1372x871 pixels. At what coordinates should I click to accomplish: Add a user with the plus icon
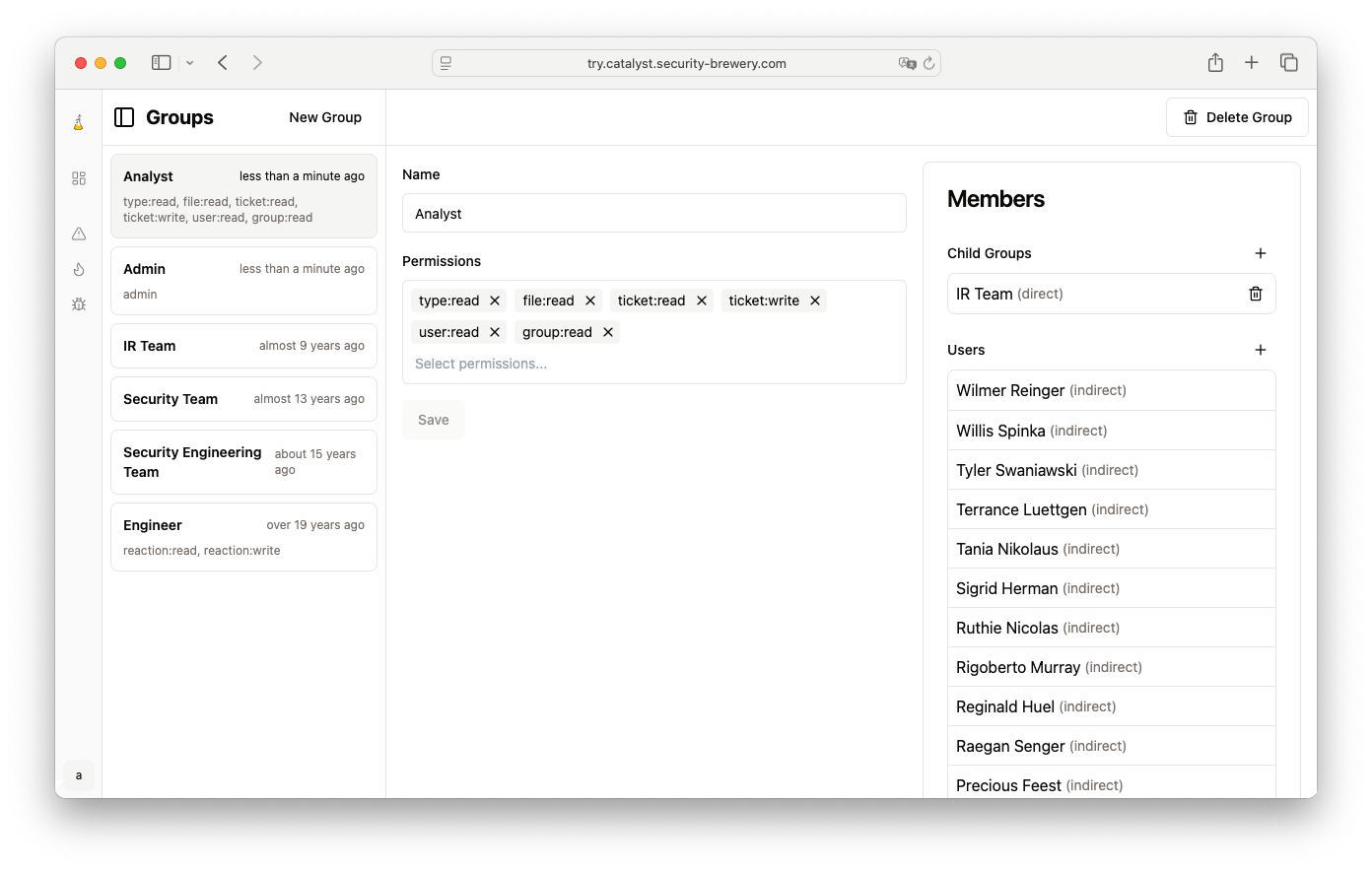(x=1260, y=350)
